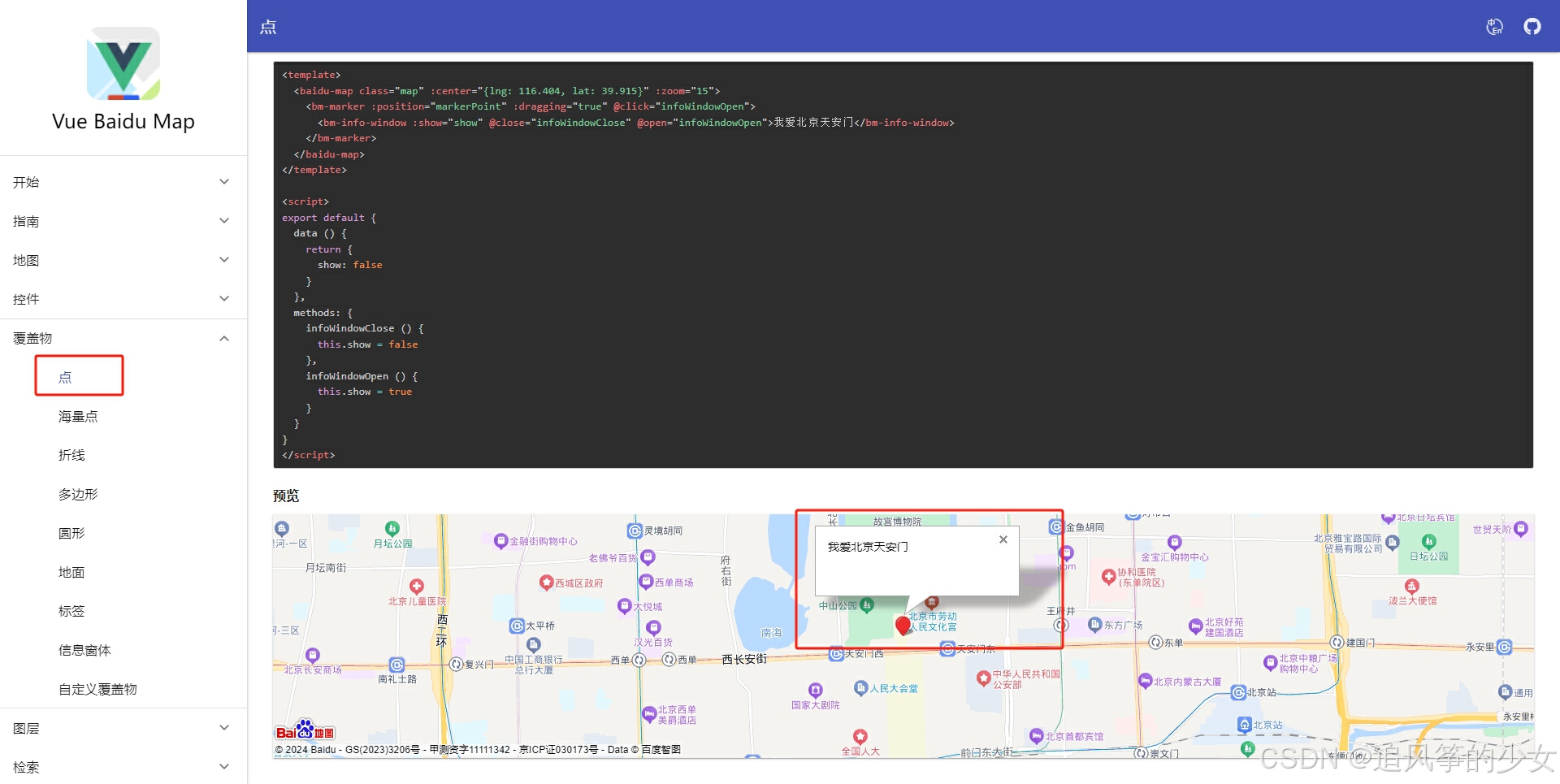Expand the 图层 sidebar section chevron
Image resolution: width=1560 pixels, height=784 pixels.
(224, 728)
